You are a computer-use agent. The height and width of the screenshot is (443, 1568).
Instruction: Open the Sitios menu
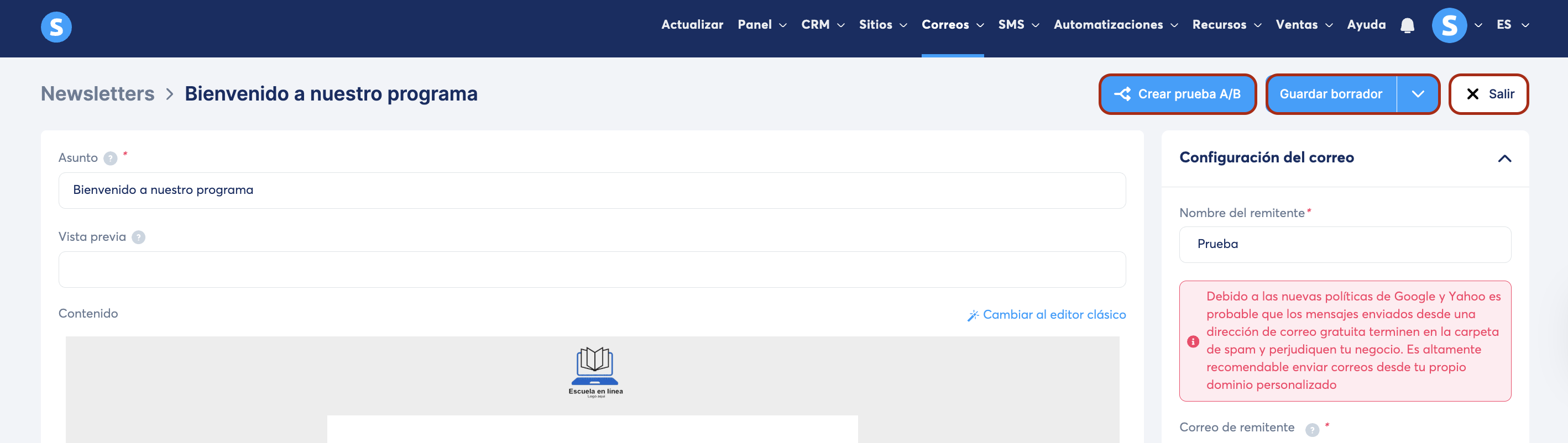coord(882,24)
